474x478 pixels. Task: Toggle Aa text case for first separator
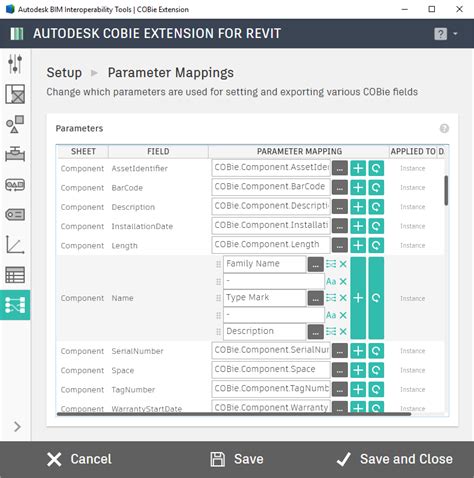(x=331, y=281)
